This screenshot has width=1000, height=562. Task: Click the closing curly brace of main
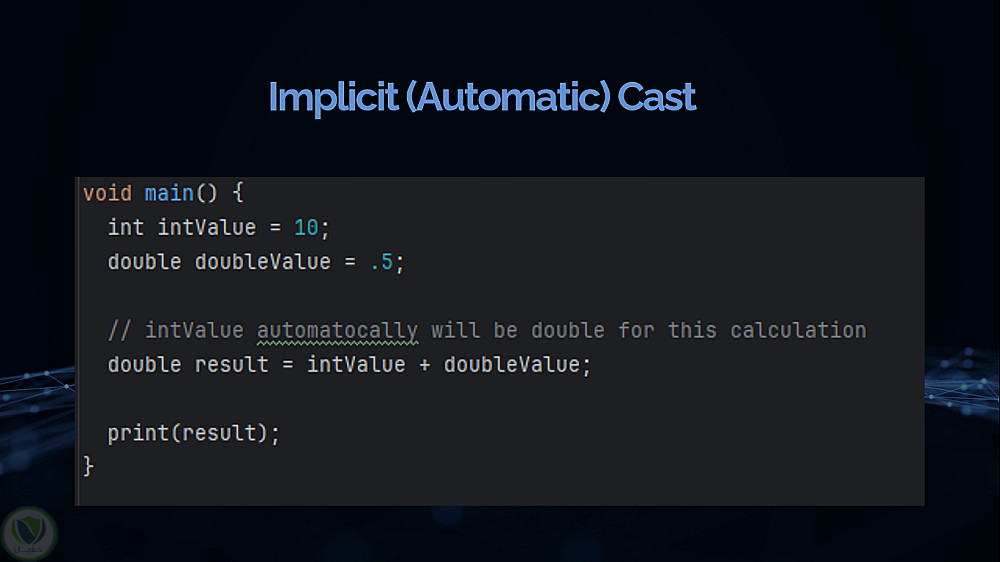[x=88, y=466]
